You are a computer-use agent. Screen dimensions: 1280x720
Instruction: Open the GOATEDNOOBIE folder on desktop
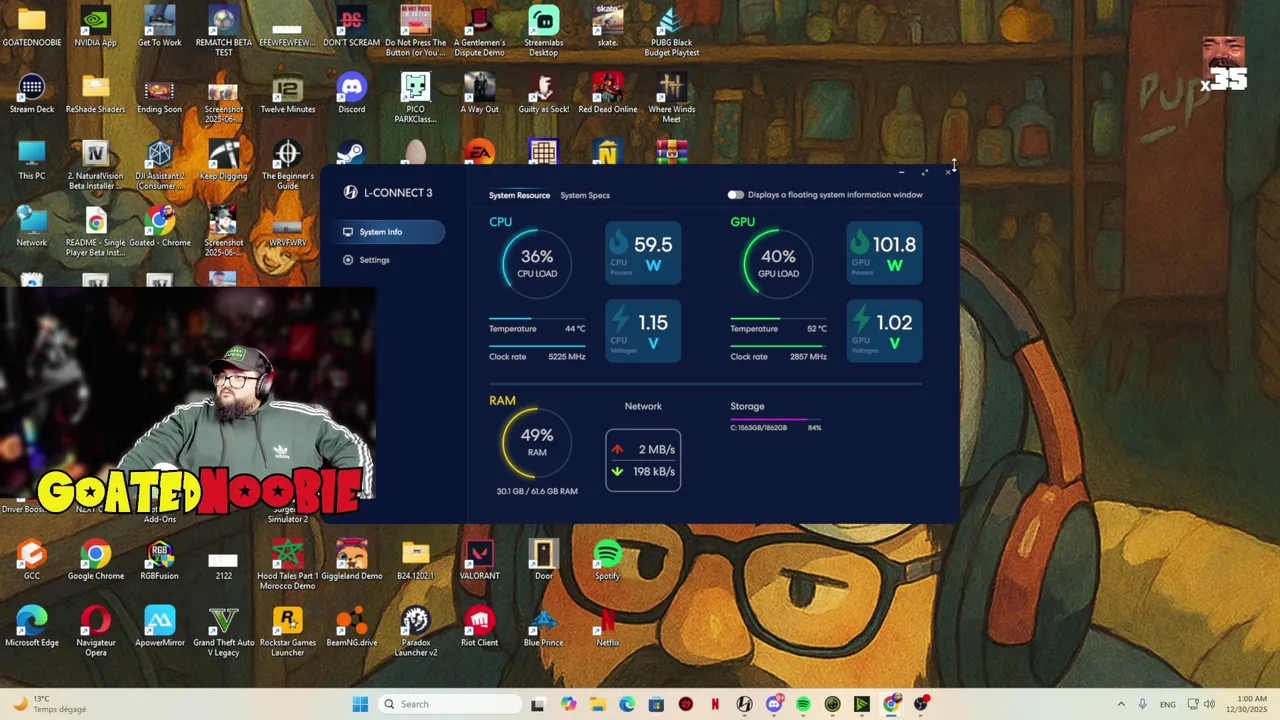32,27
